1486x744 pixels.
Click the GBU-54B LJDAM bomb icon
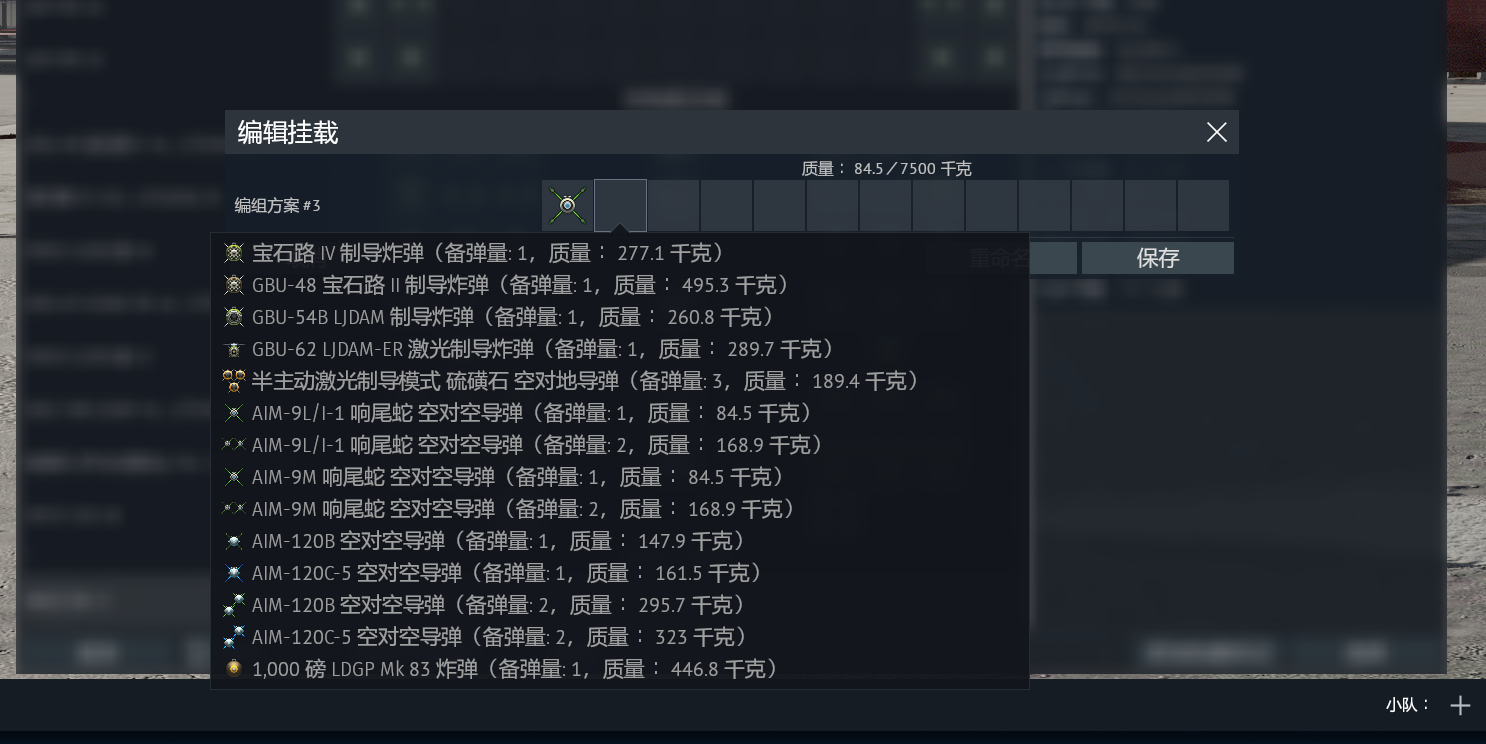pyautogui.click(x=234, y=317)
